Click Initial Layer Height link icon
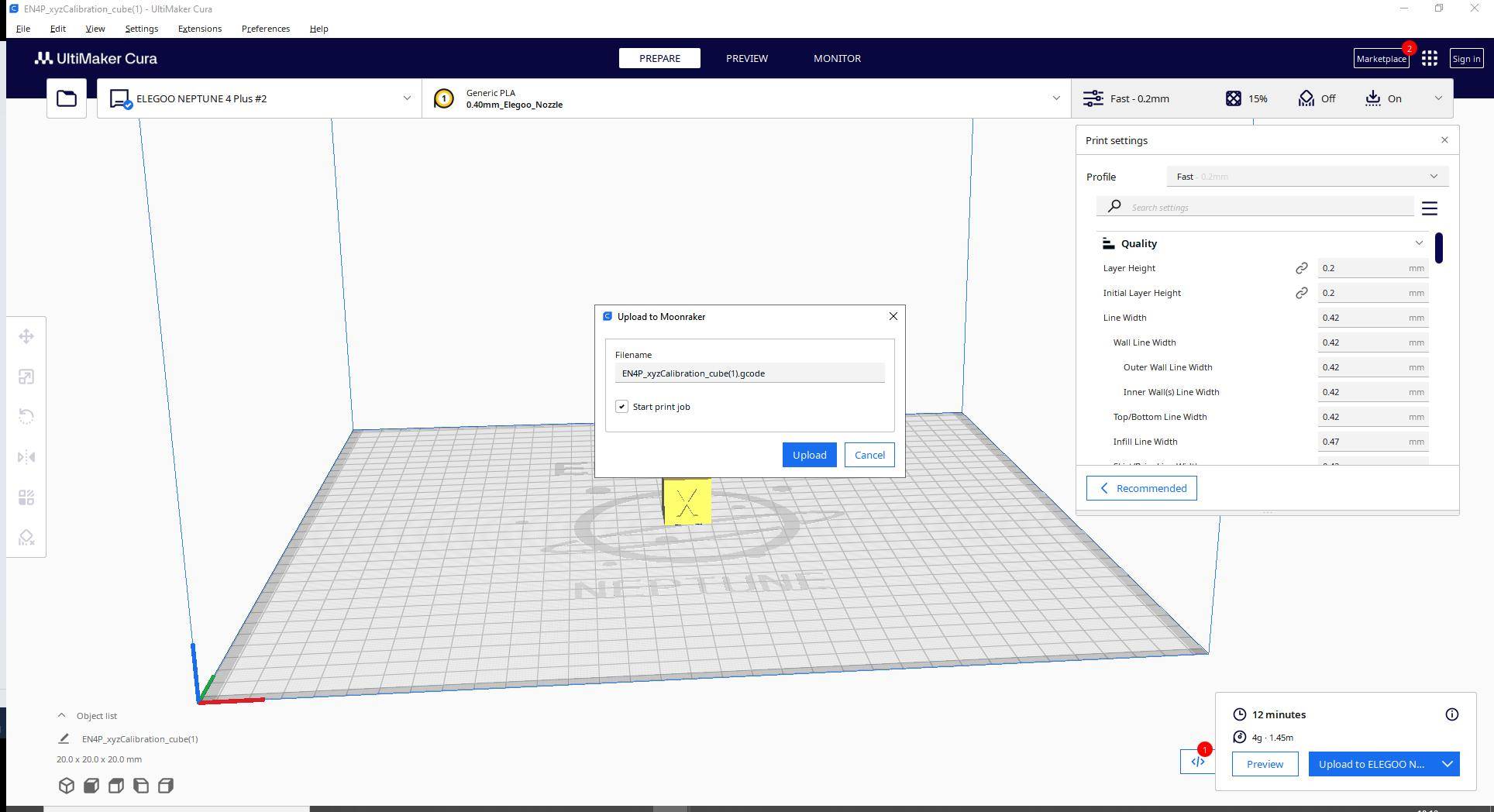 (1302, 293)
